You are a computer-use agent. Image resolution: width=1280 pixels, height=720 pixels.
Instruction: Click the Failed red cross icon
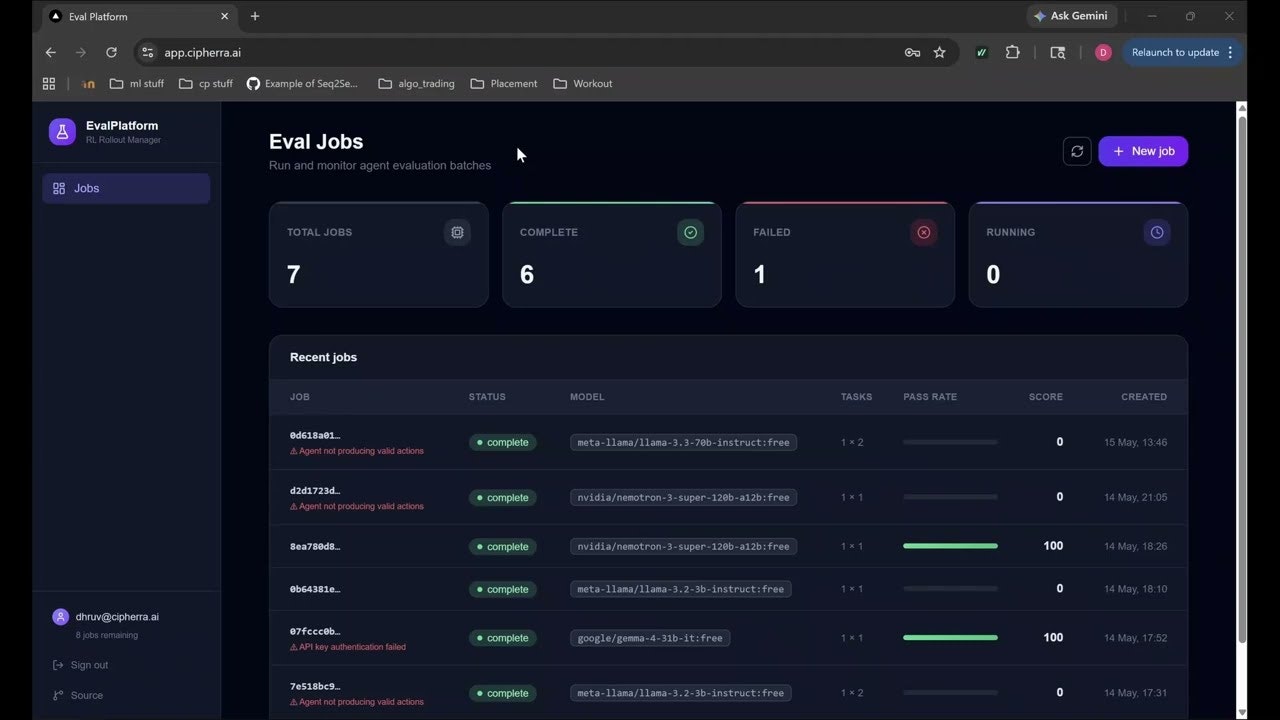tap(923, 232)
